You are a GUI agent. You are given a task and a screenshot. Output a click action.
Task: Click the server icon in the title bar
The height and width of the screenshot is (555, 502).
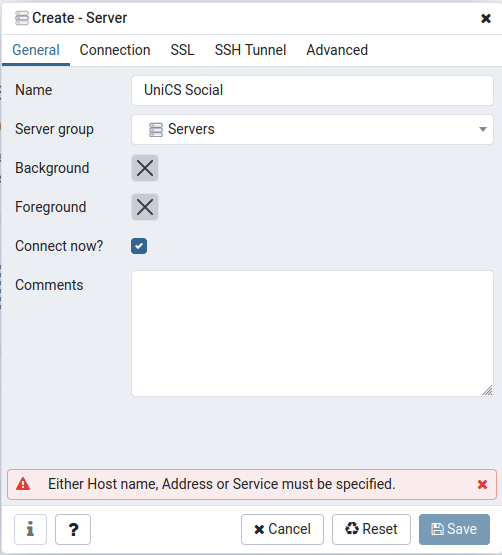pyautogui.click(x=22, y=18)
